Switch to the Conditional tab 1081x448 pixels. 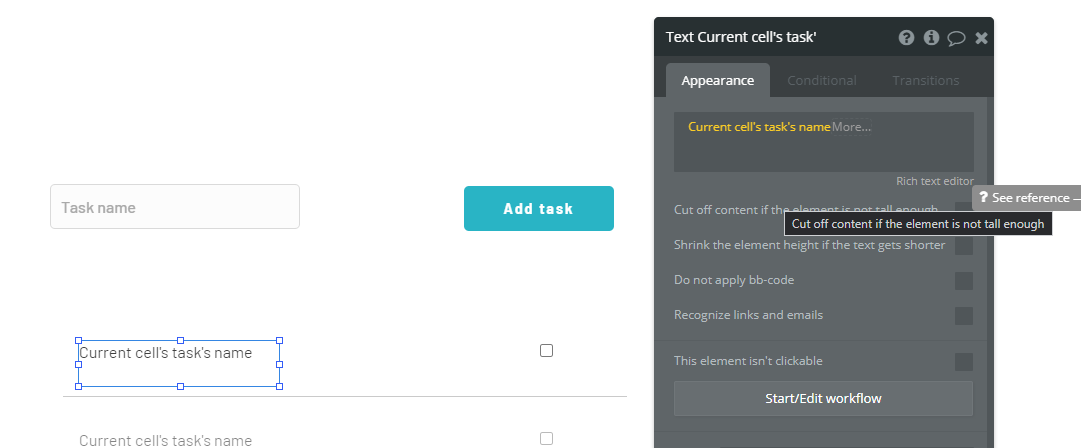pyautogui.click(x=821, y=80)
